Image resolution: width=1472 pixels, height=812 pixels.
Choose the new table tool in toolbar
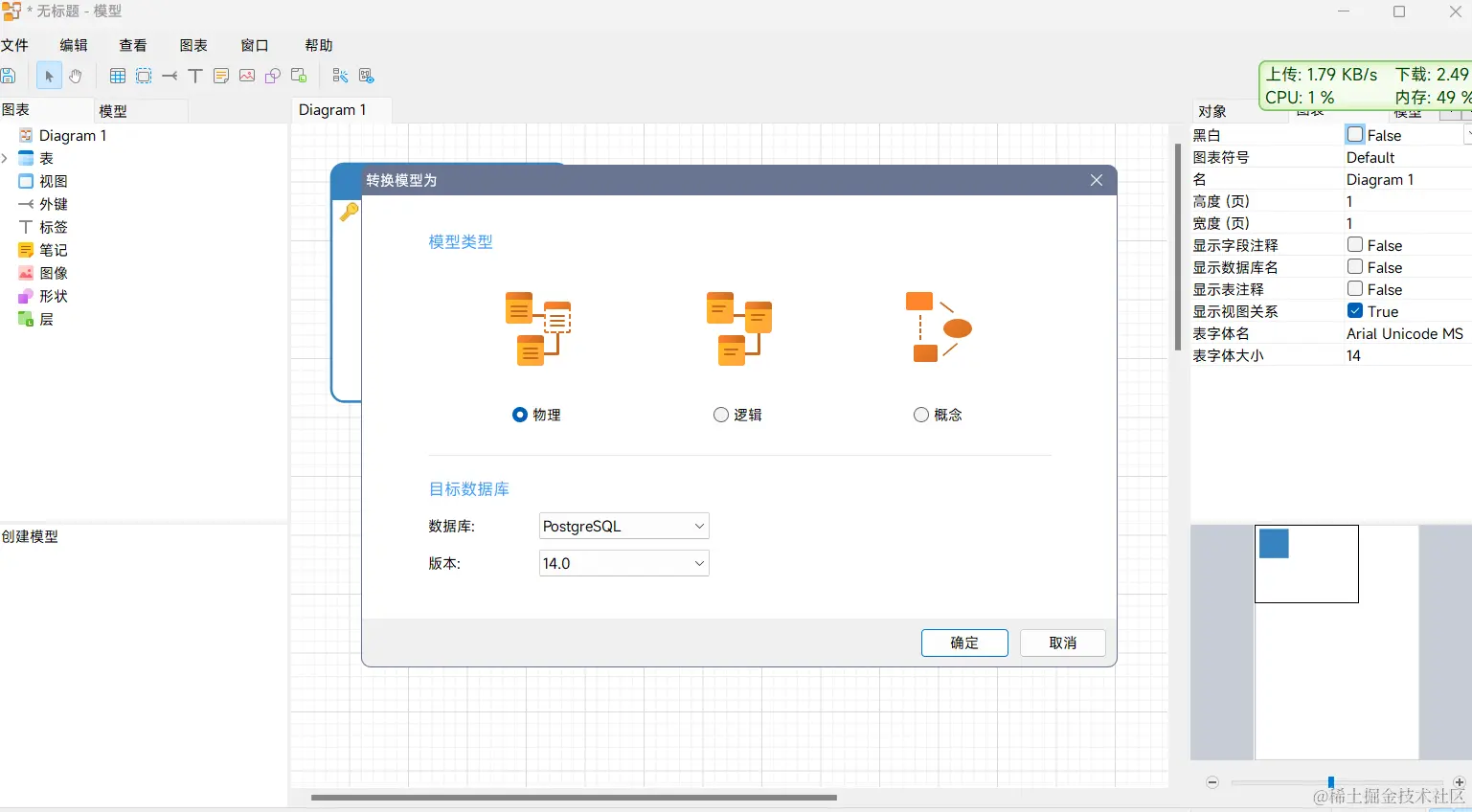pos(118,76)
